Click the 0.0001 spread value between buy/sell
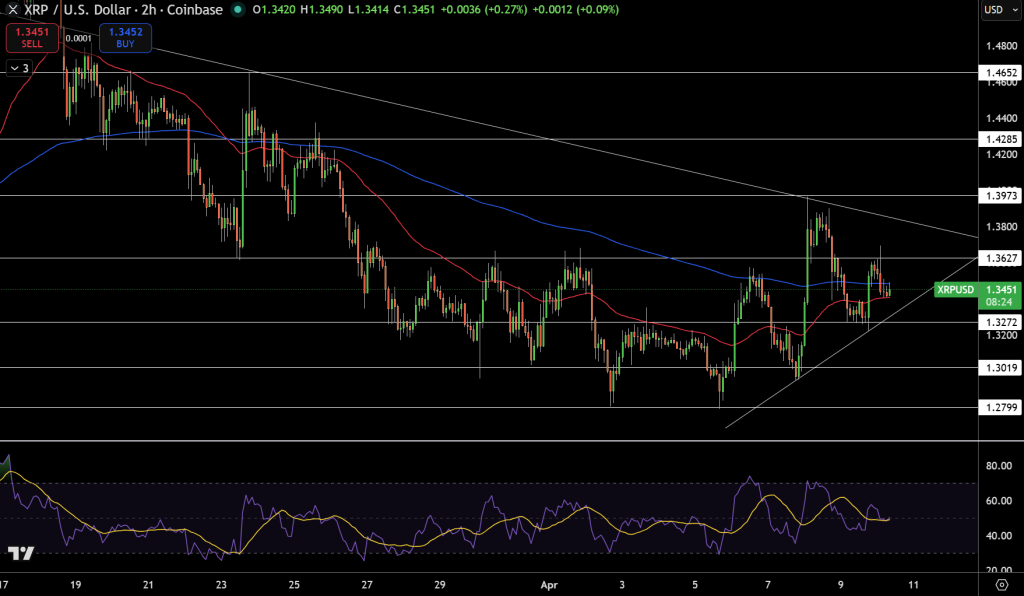The image size is (1024, 596). point(79,38)
